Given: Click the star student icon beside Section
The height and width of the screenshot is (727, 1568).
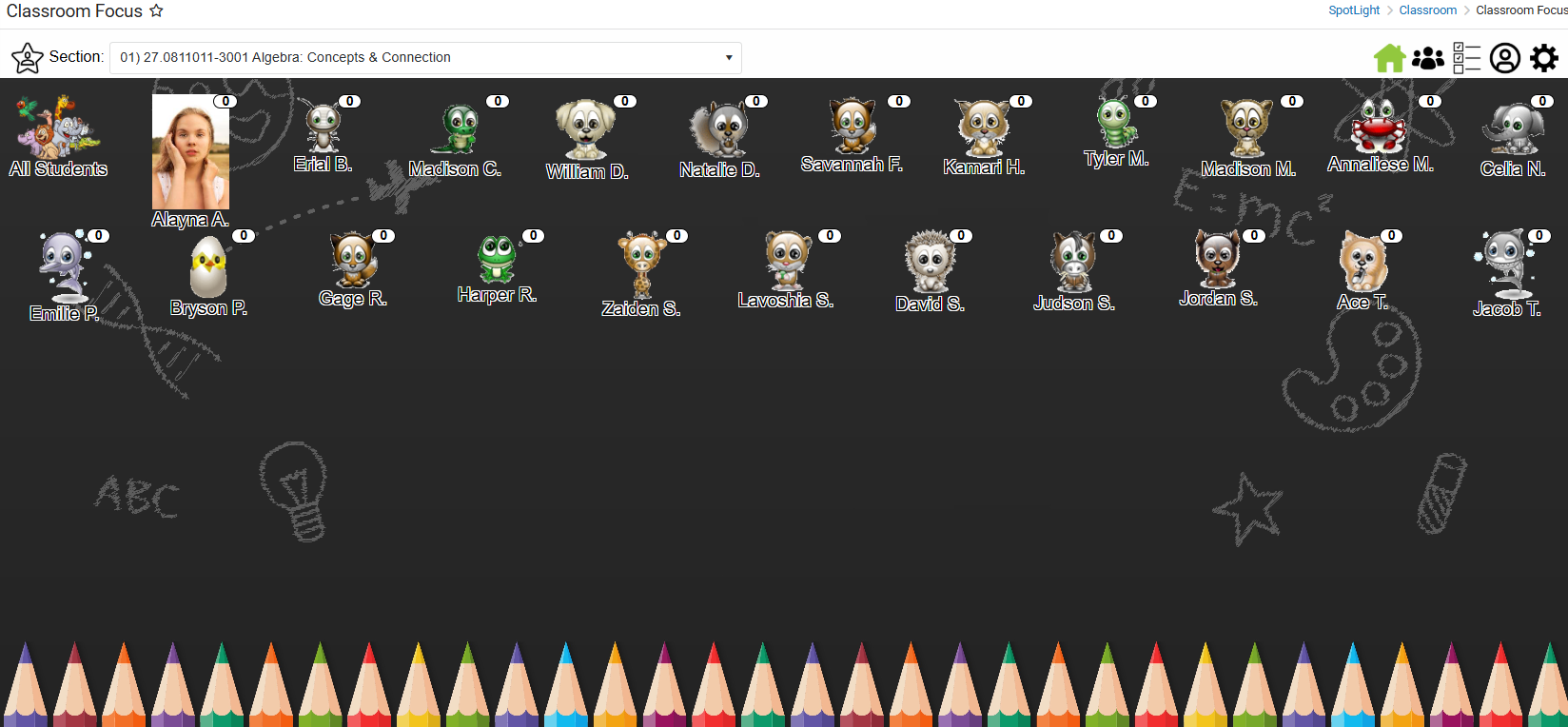Looking at the screenshot, I should coord(27,58).
